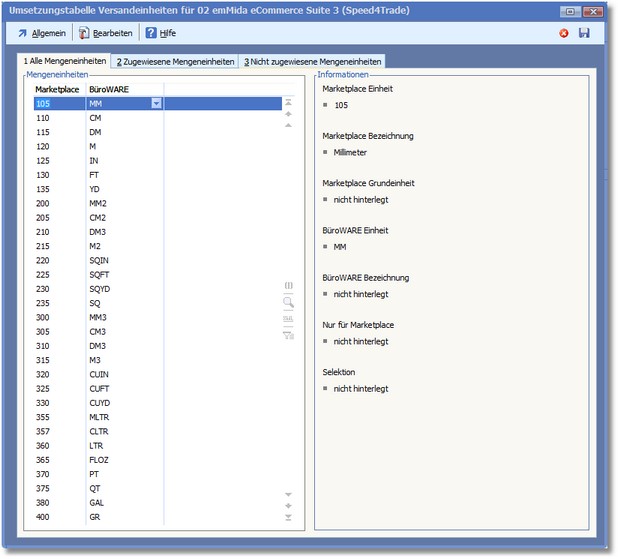Jump to last row with bottom arrow icon

[x=288, y=517]
